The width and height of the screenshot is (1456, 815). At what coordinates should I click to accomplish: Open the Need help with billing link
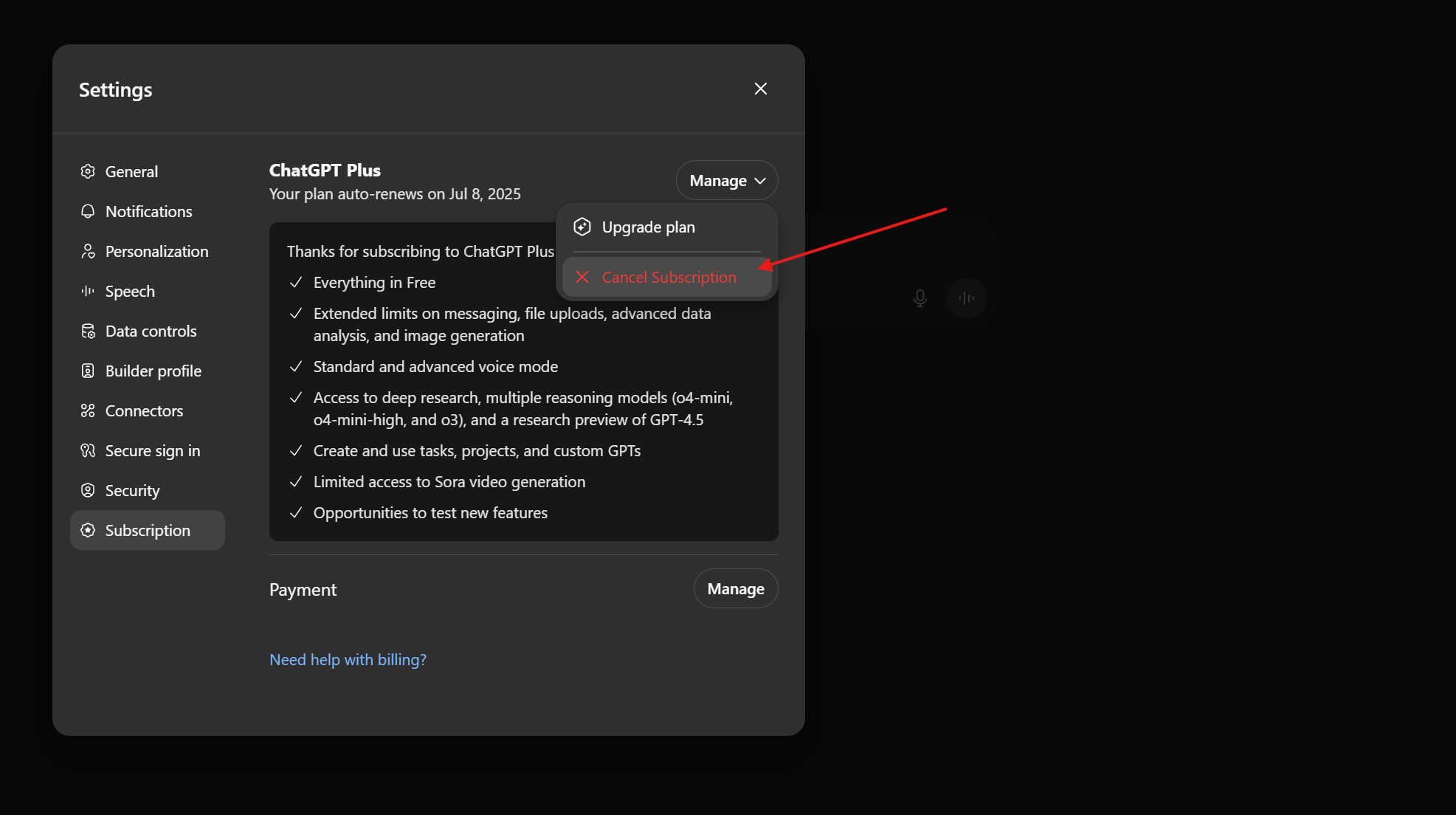click(348, 659)
